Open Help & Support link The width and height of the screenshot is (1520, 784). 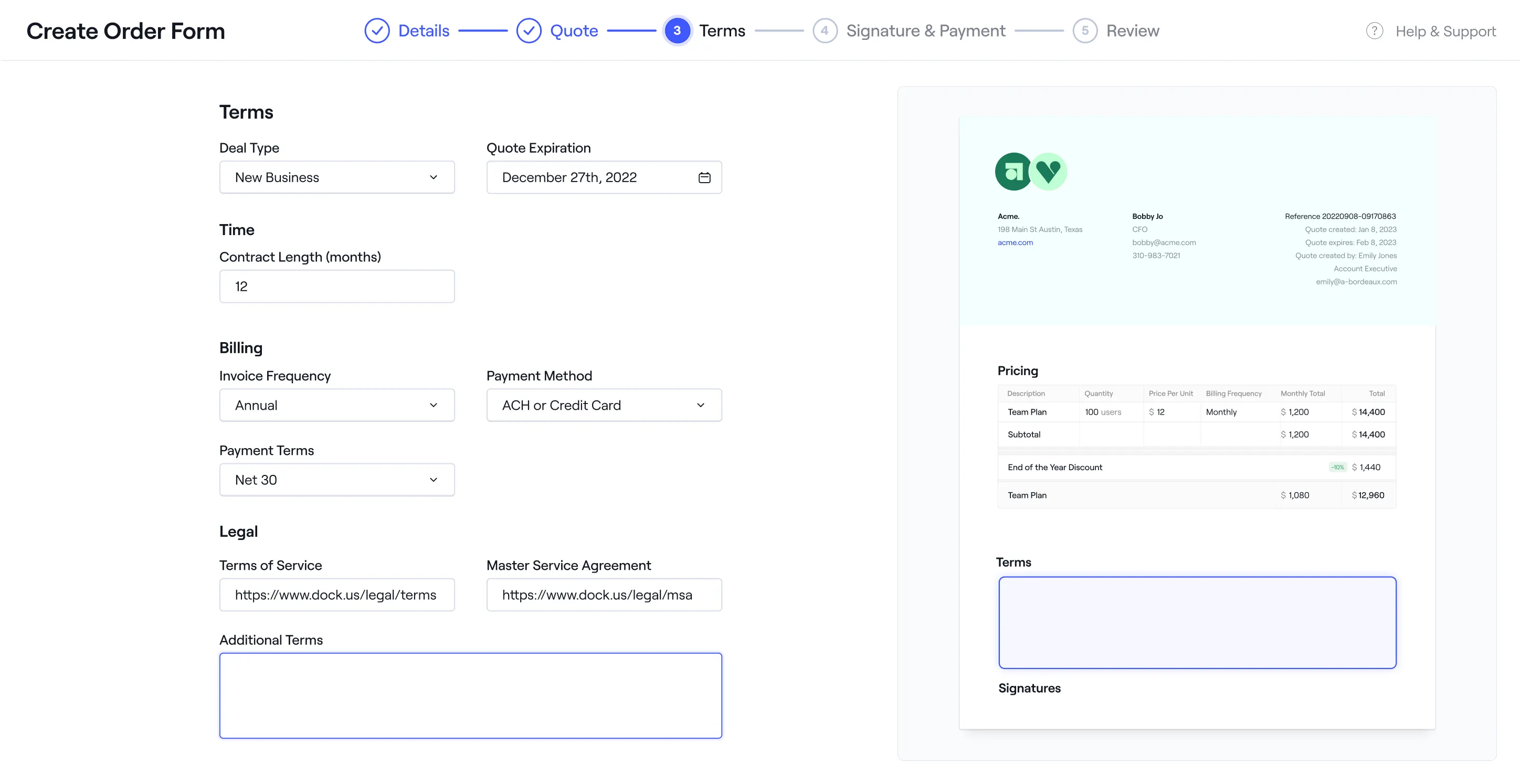pos(1445,31)
